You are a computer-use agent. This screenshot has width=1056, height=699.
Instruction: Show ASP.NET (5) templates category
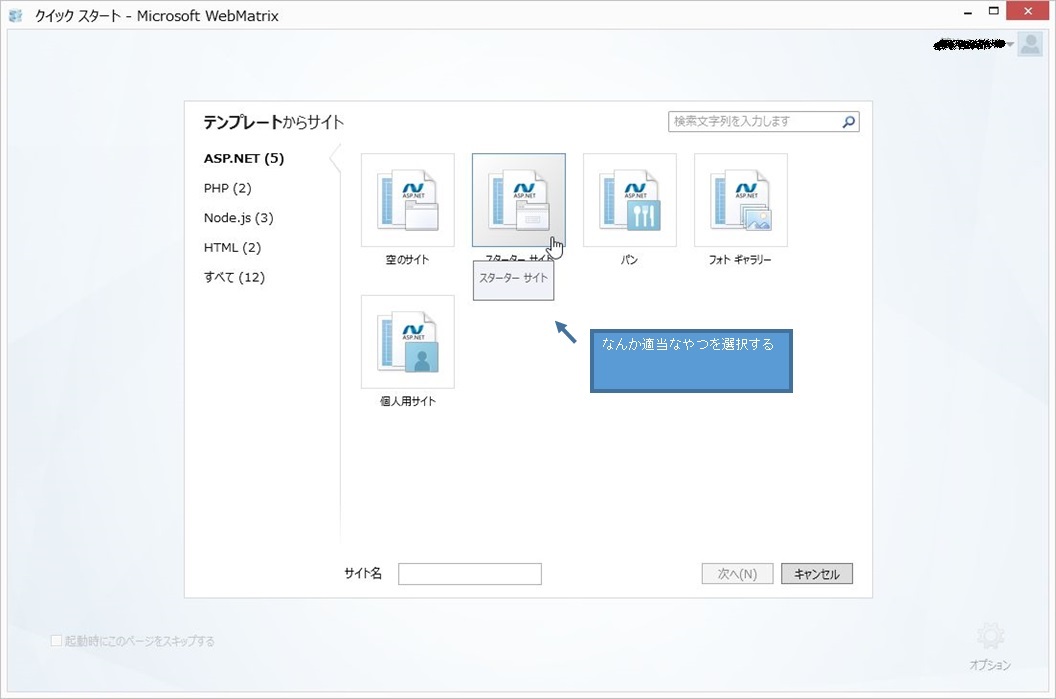(244, 158)
